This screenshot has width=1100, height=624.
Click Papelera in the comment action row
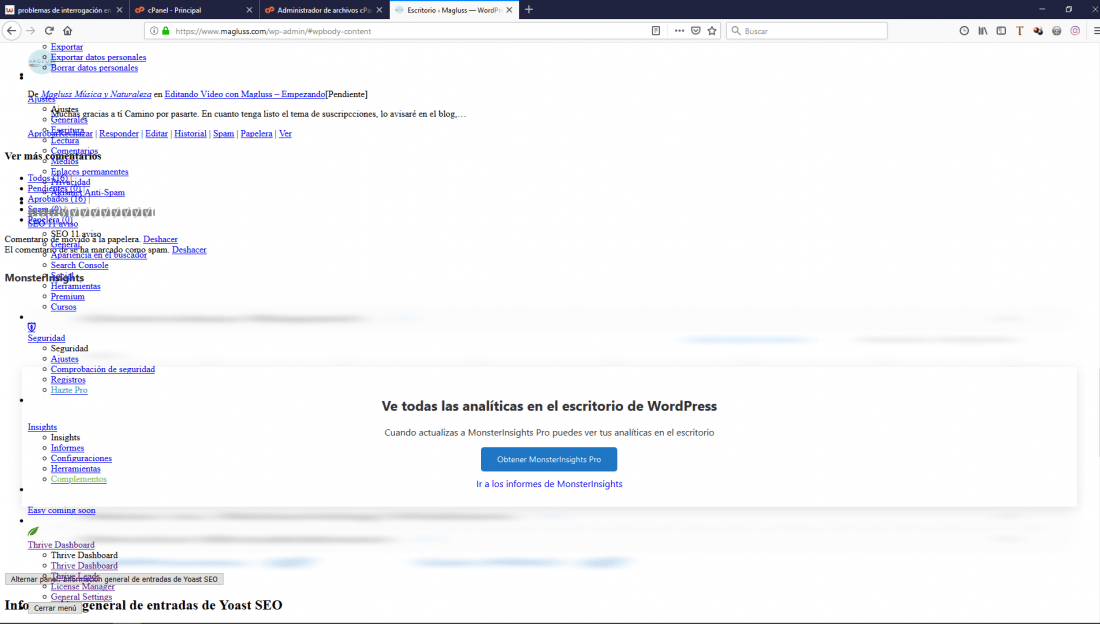256,133
